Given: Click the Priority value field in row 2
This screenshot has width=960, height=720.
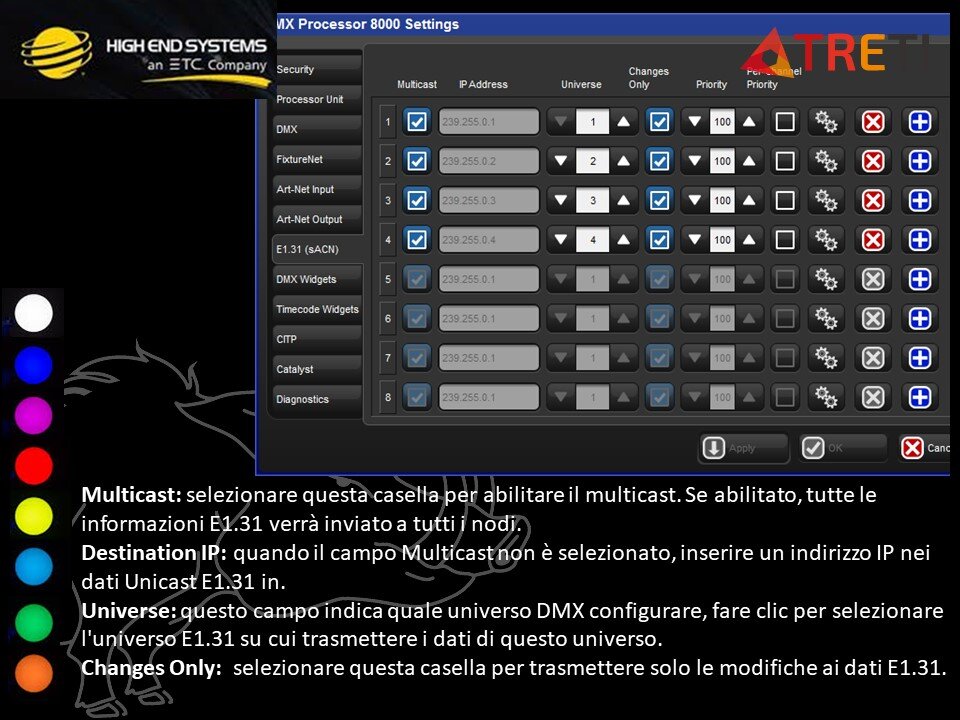Looking at the screenshot, I should (722, 161).
